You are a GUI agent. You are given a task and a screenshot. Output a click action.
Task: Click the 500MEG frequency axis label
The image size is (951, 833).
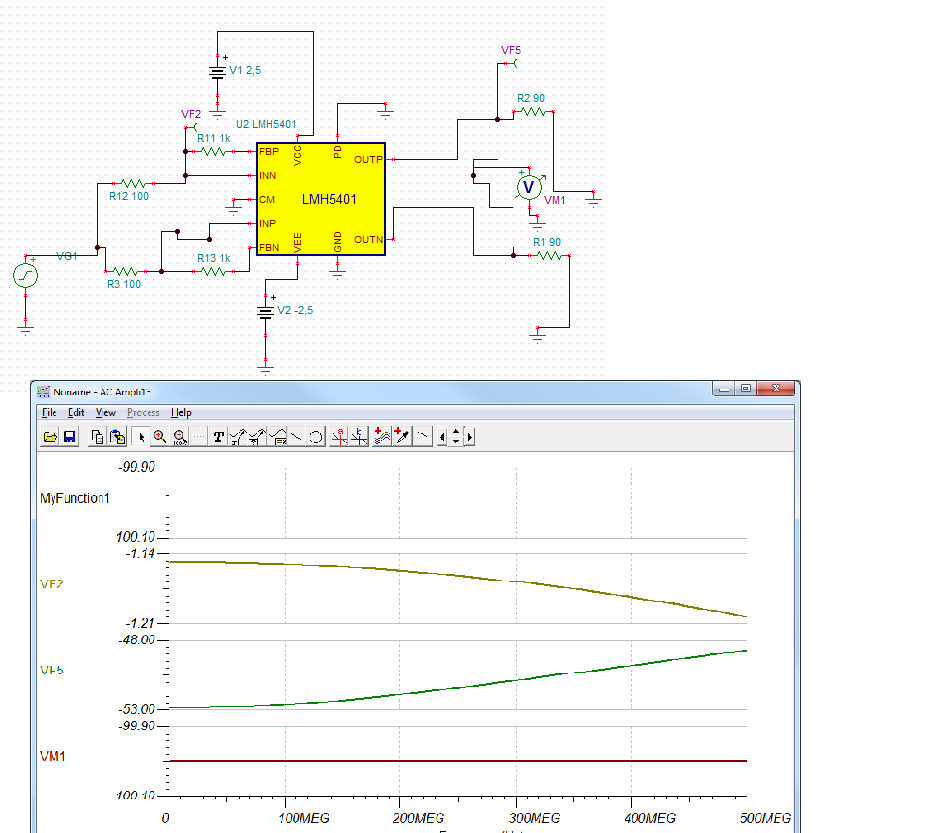pos(765,818)
